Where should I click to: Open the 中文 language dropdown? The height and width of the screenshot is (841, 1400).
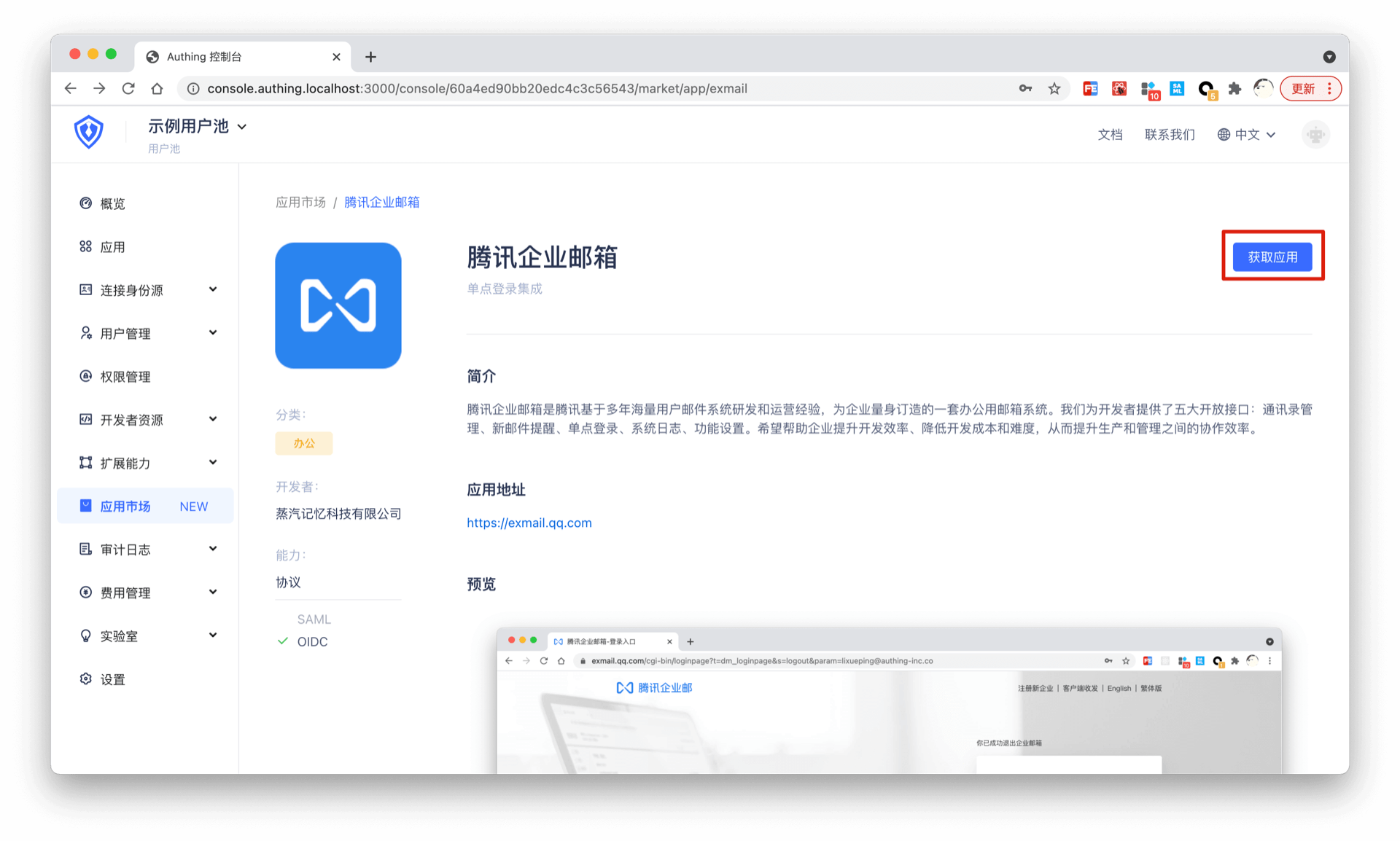pos(1247,135)
